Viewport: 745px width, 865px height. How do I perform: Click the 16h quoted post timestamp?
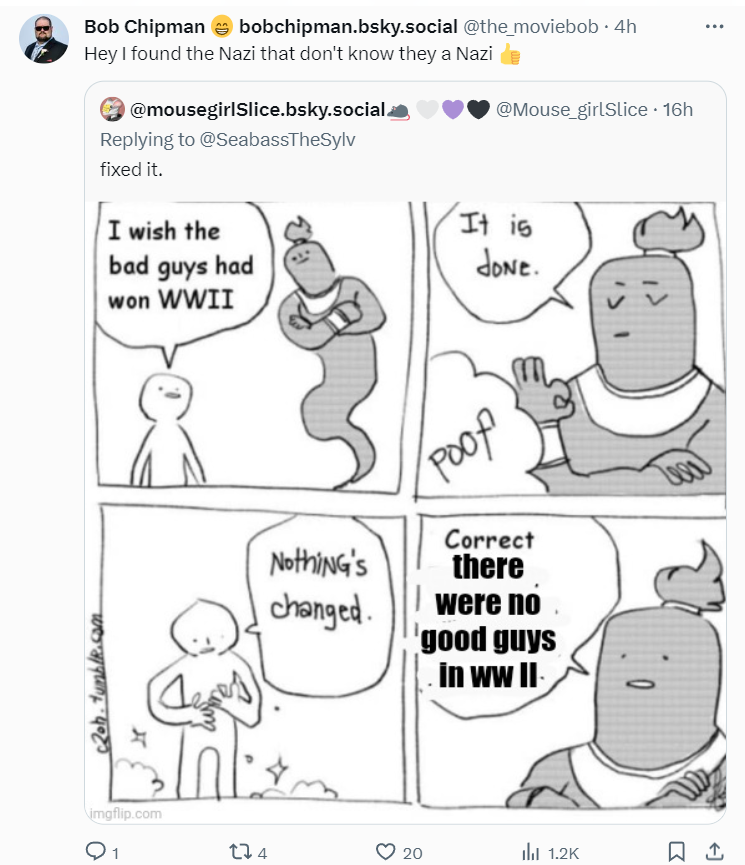click(x=678, y=110)
